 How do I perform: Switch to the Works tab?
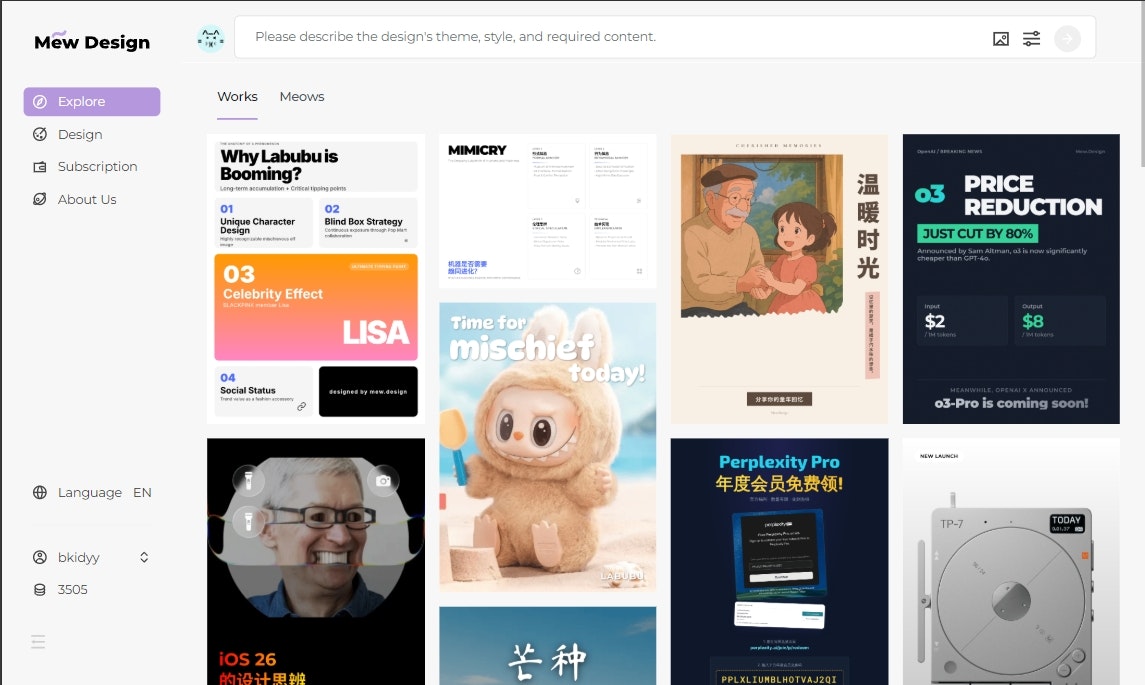[x=237, y=96]
